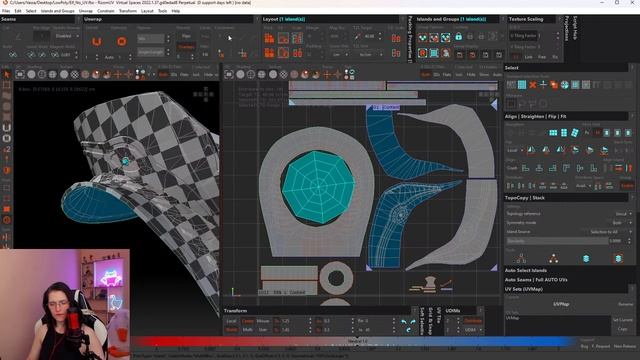Image resolution: width=640 pixels, height=360 pixels.
Task: Toggle the red Enable button in Align panel
Action: pos(627,185)
